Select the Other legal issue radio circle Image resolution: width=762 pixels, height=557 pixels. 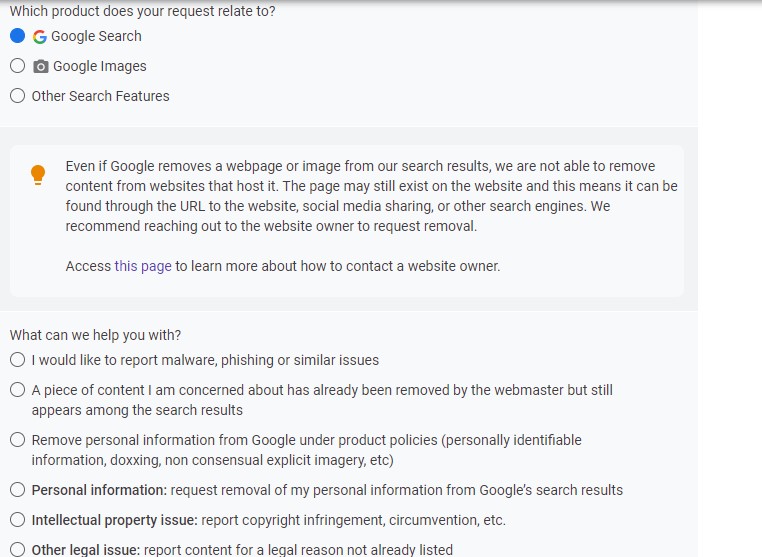(x=17, y=550)
